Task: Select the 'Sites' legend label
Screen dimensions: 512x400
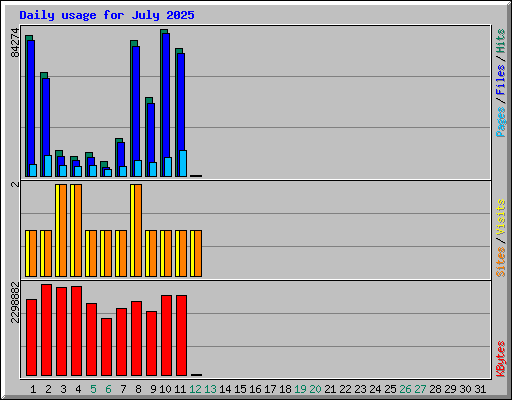Action: 500,262
